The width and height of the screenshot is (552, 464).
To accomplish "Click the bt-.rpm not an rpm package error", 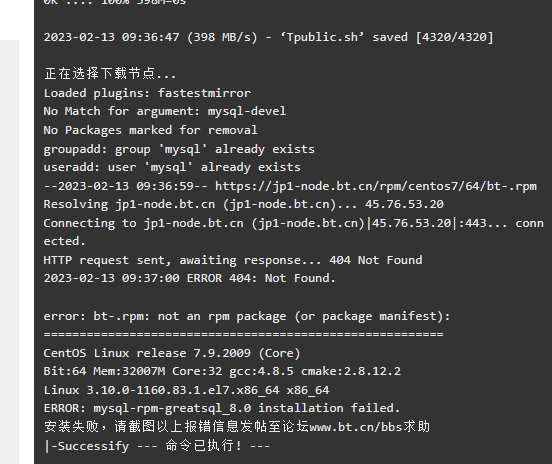I will (x=247, y=316).
